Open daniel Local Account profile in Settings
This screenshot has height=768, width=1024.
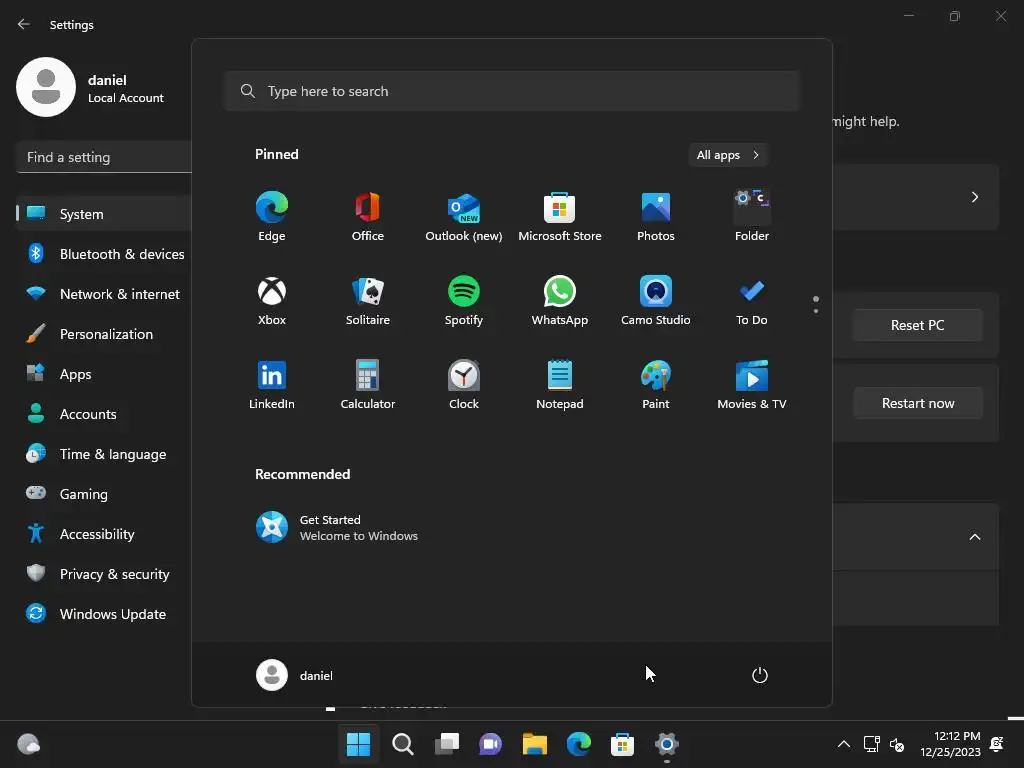[x=91, y=88]
